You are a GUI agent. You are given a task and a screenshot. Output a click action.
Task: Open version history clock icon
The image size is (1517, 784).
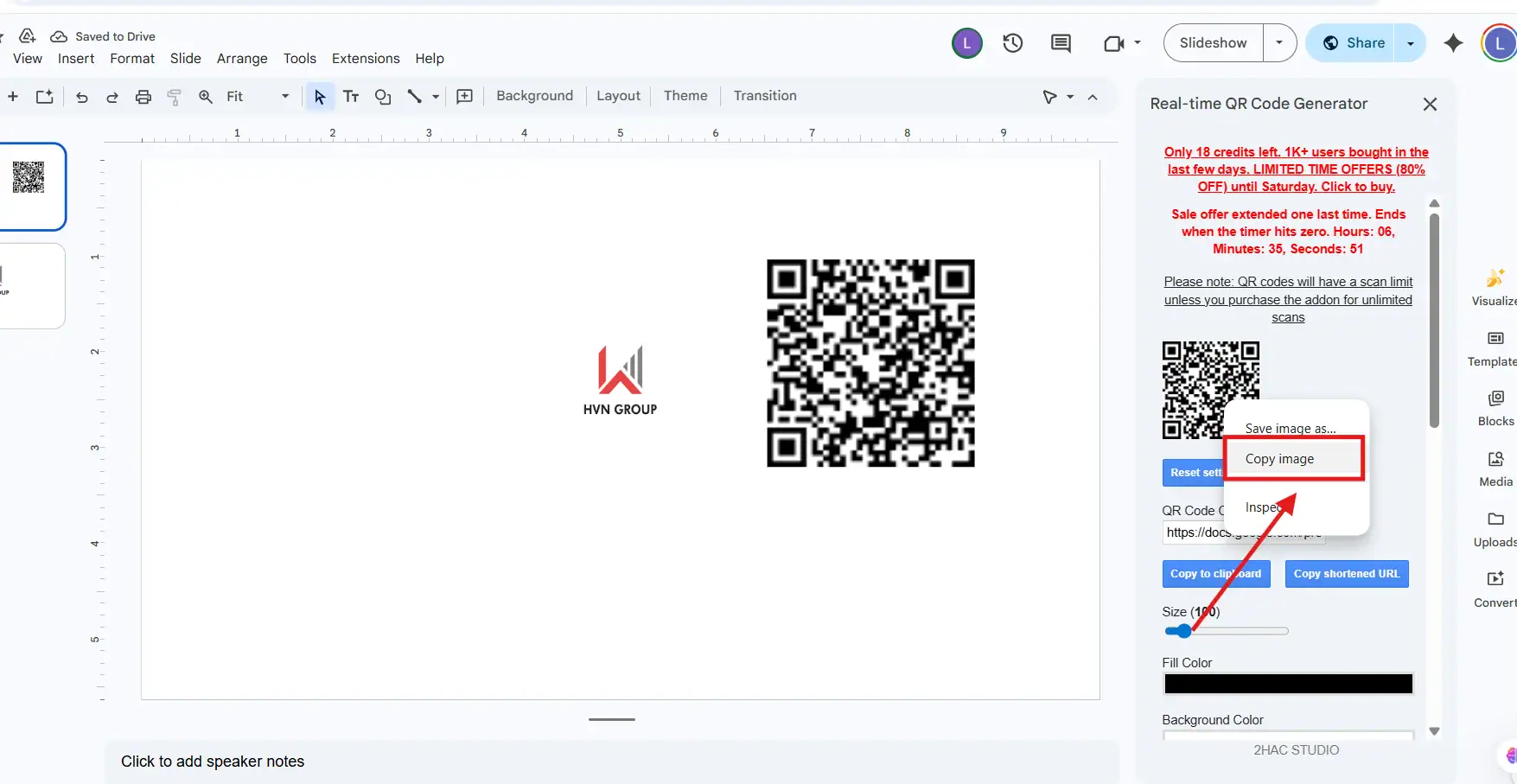point(1013,43)
